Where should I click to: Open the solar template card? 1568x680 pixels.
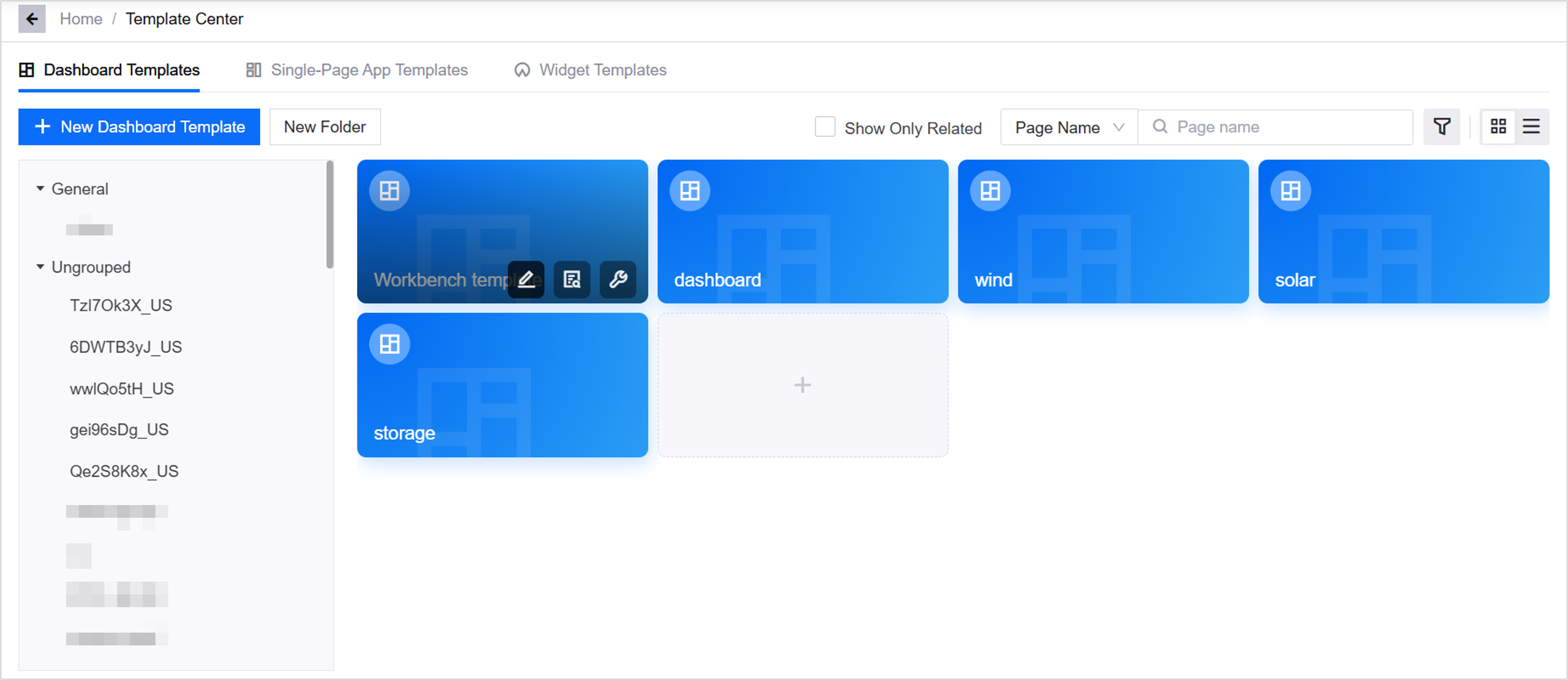pos(1403,232)
